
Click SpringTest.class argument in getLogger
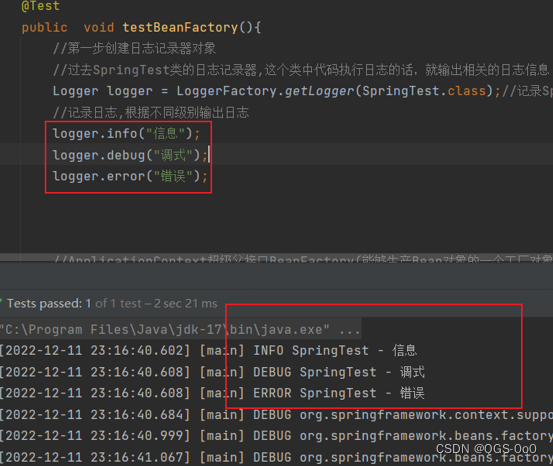(x=424, y=91)
